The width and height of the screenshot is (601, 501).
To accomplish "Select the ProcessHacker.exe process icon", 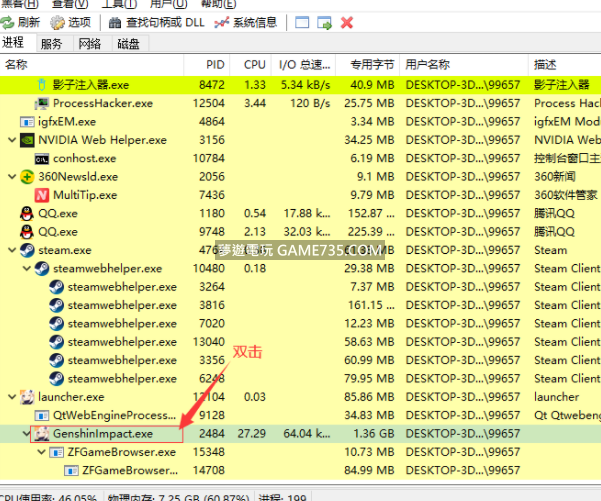I will pos(42,103).
